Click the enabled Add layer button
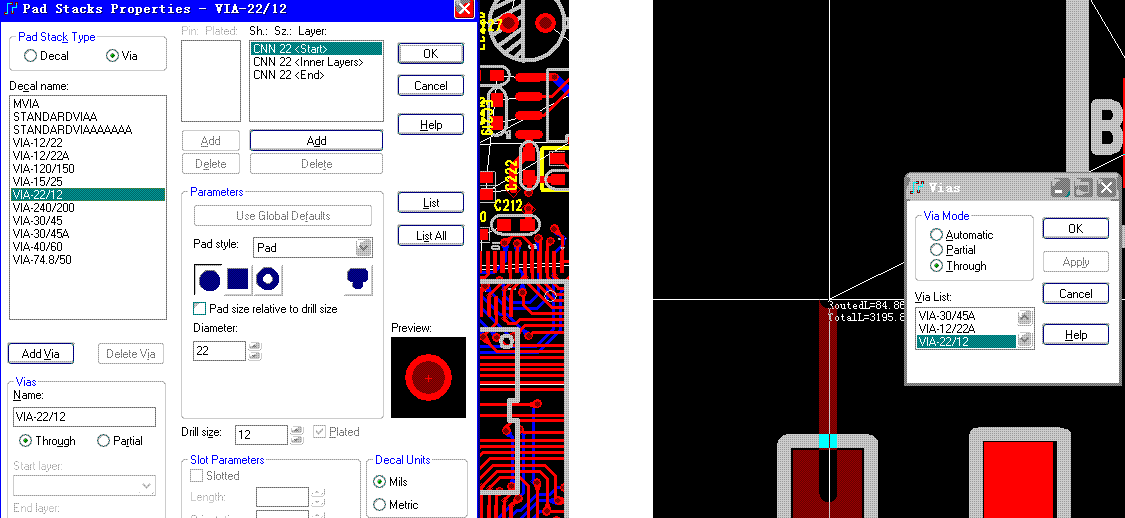The height and width of the screenshot is (518, 1125). click(316, 141)
